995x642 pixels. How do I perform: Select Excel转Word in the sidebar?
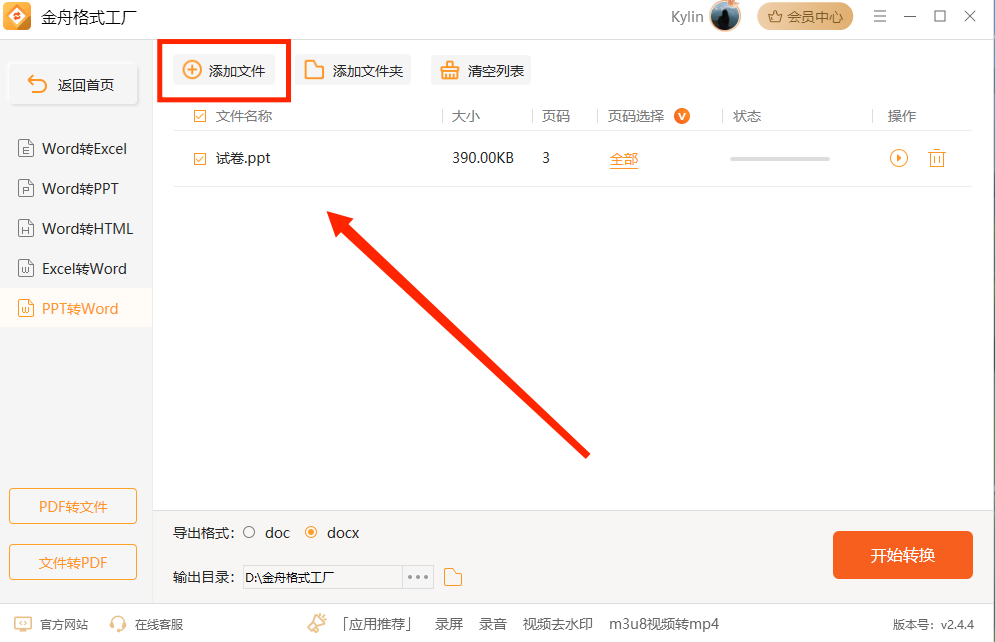point(76,268)
